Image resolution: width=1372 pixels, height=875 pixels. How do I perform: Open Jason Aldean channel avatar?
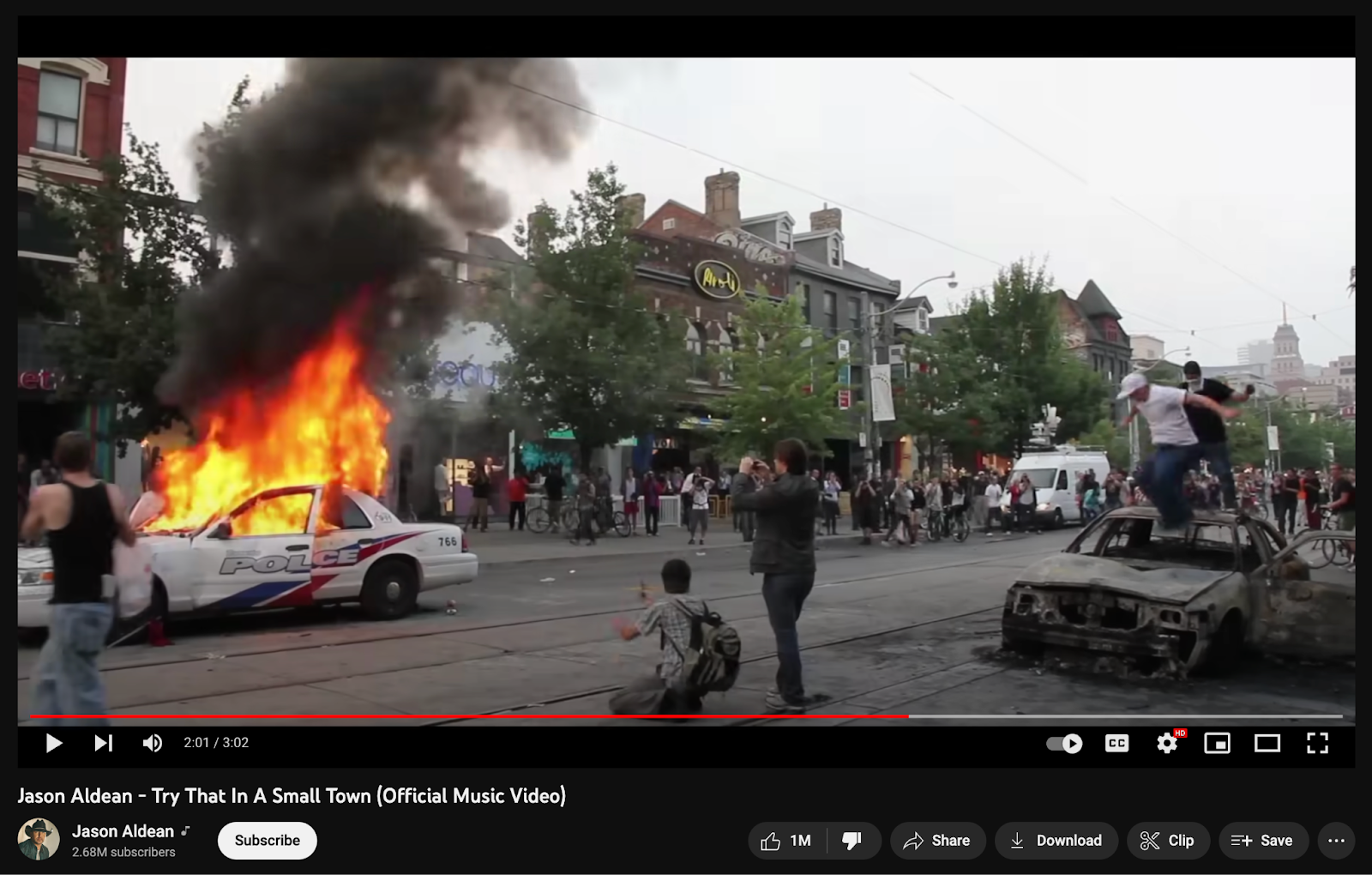click(39, 840)
